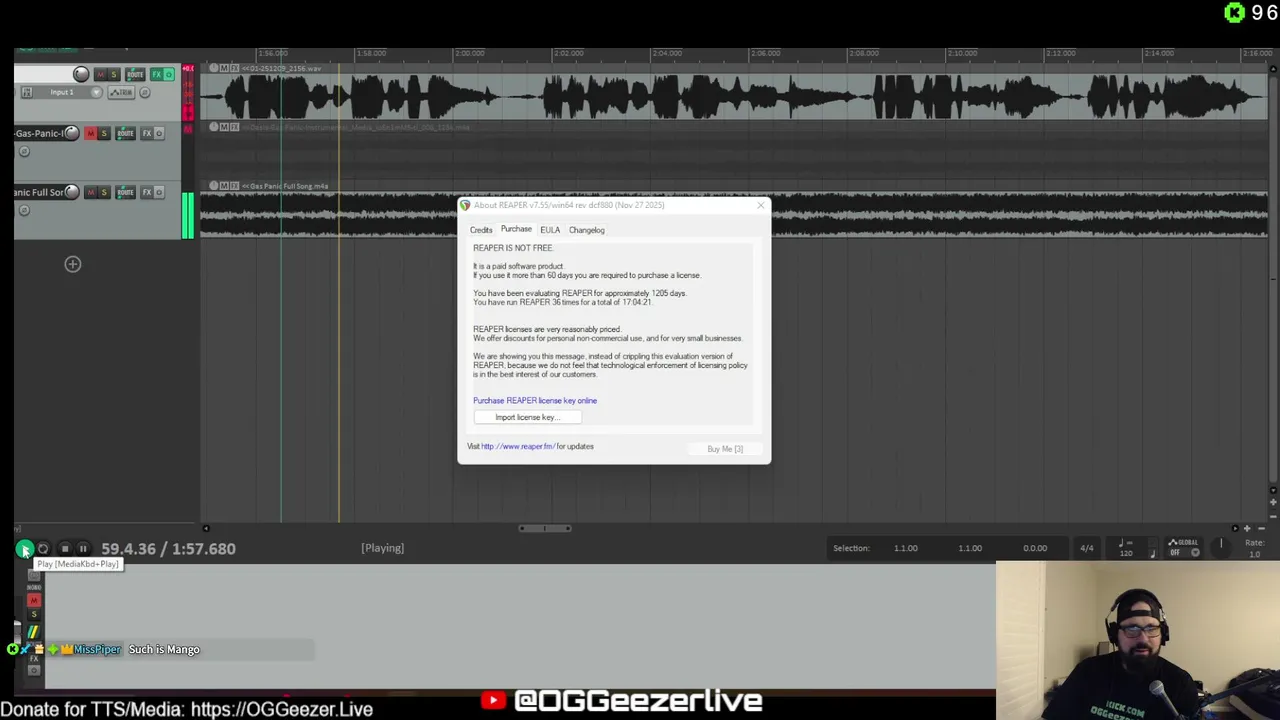The height and width of the screenshot is (720, 1280).
Task: Click the Buy Me [3] button
Action: point(725,449)
